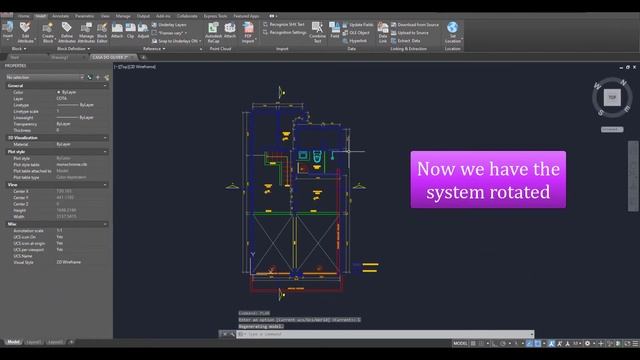The width and height of the screenshot is (640, 360).
Task: Click the navigation bar on right edge
Action: tap(633, 176)
